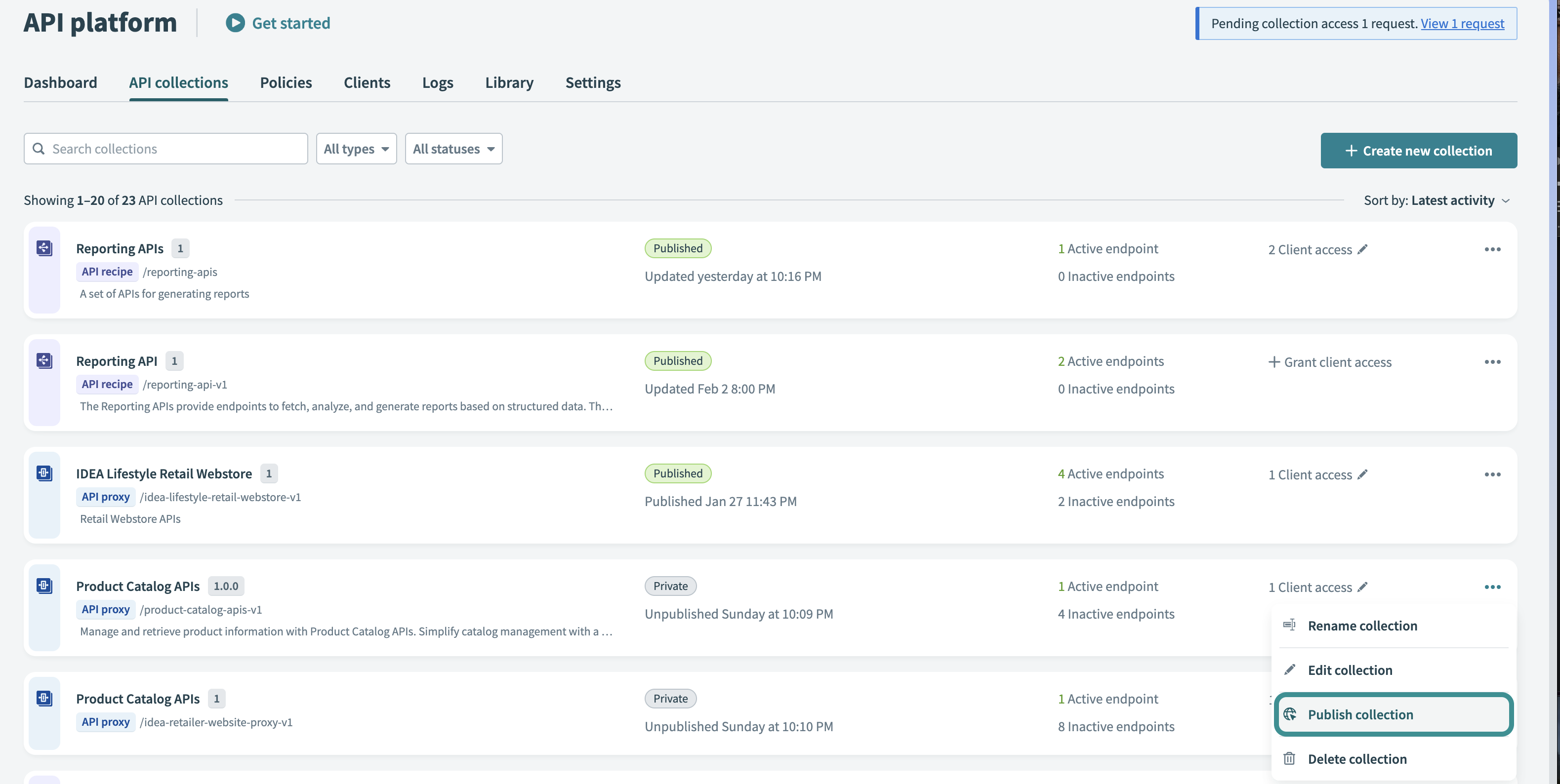Click the API proxy icon for IDEA Lifestyle Retail Webstore
1560x784 pixels.
[x=44, y=473]
